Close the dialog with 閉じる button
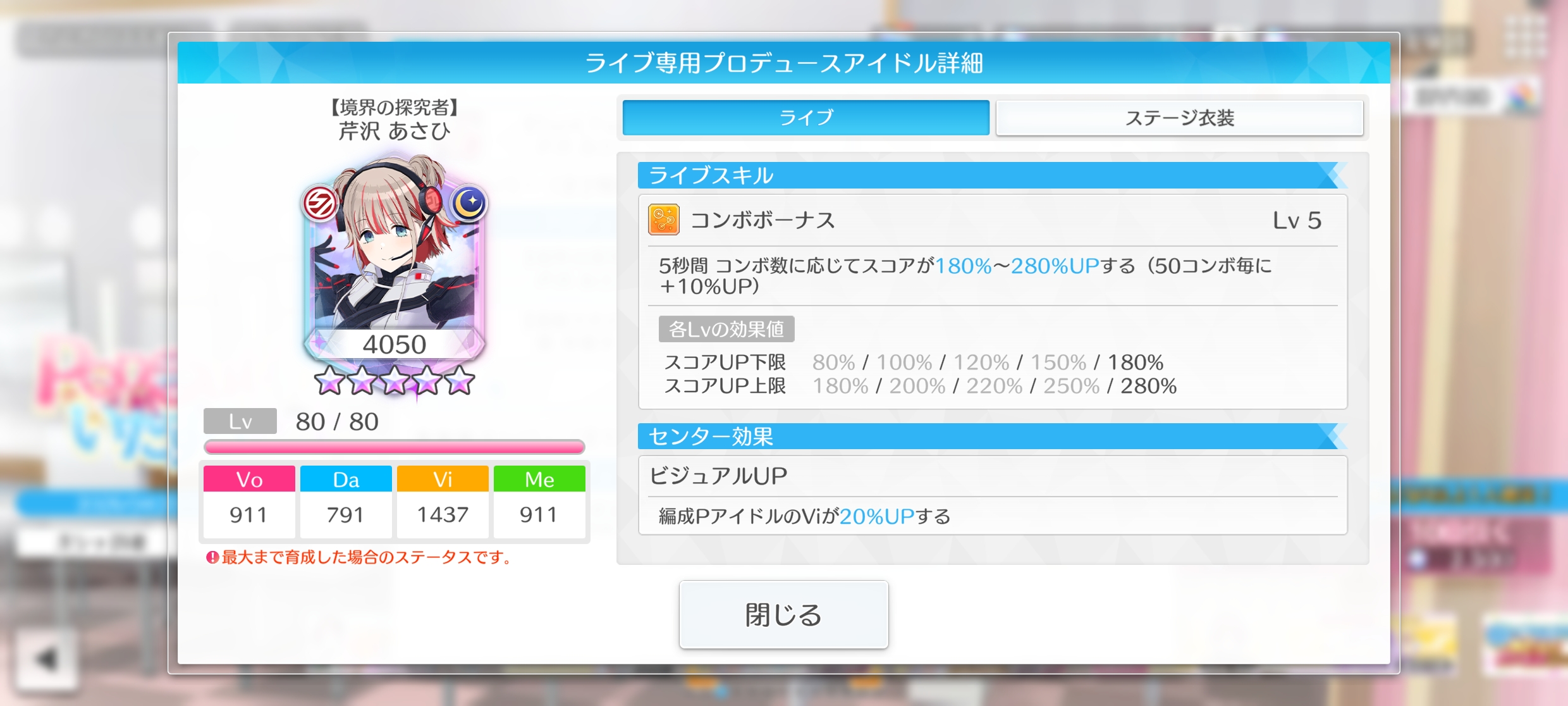 click(784, 614)
